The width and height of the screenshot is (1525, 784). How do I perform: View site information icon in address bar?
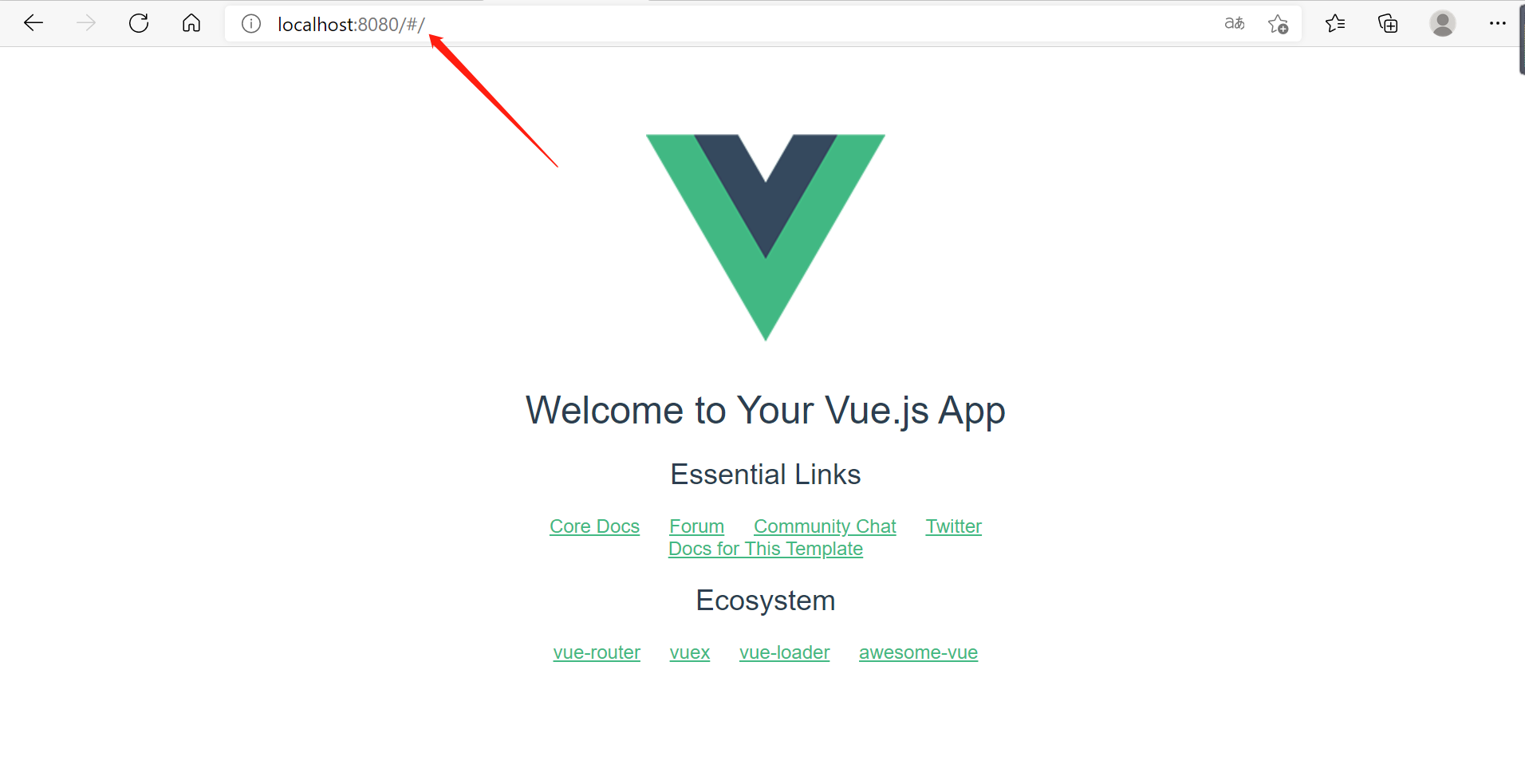(x=251, y=24)
